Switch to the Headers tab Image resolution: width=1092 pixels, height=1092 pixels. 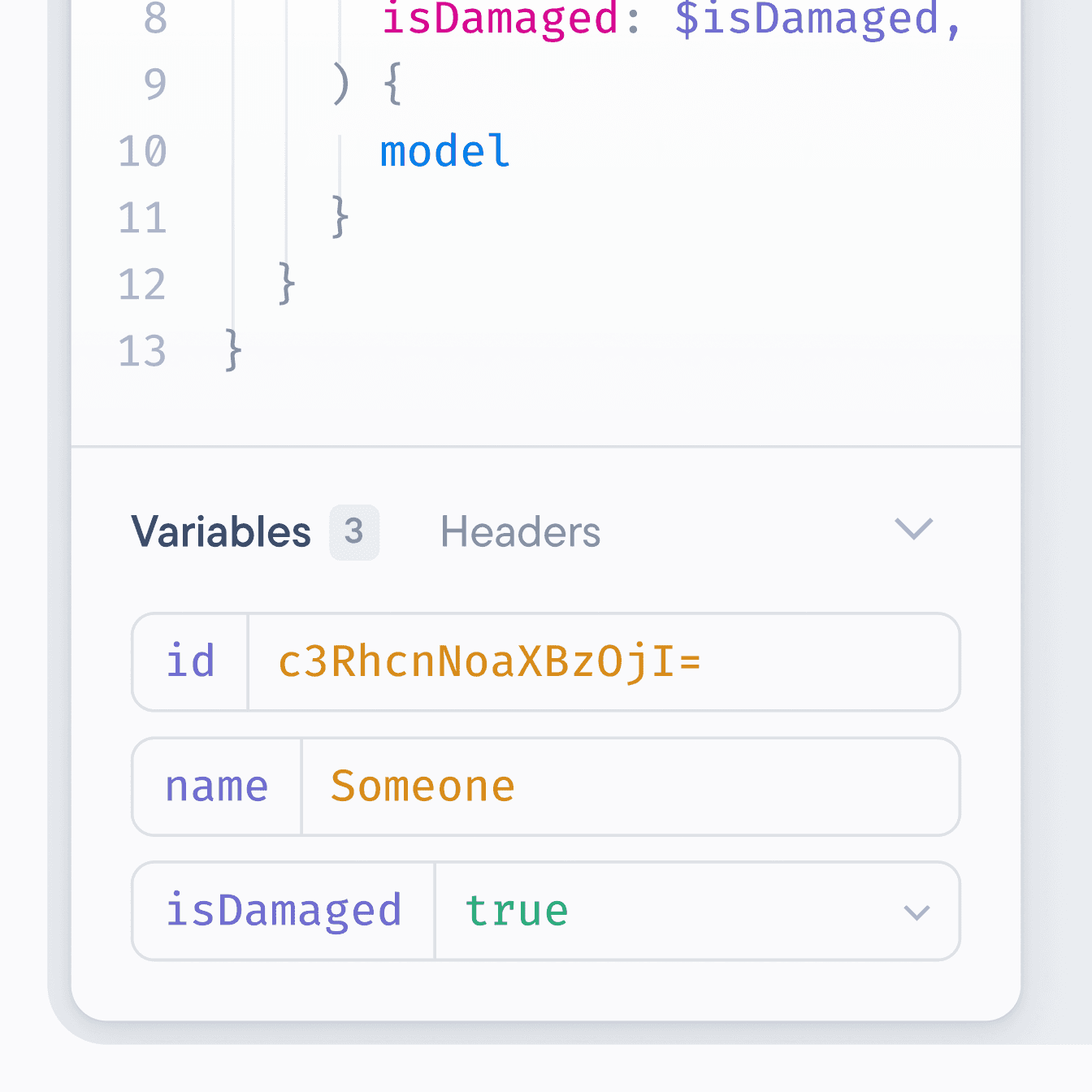520,531
